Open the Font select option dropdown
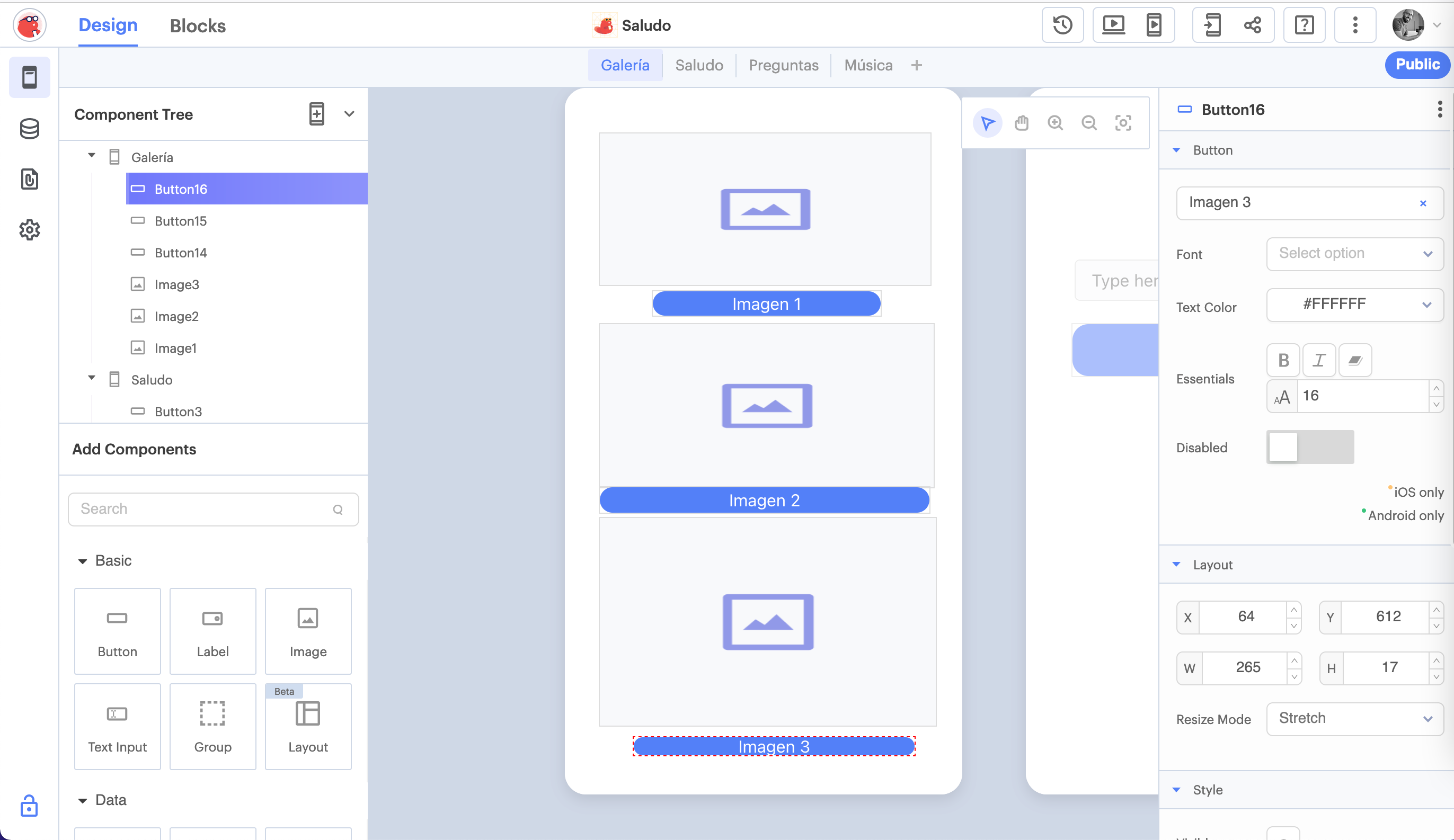The image size is (1454, 840). click(1354, 254)
